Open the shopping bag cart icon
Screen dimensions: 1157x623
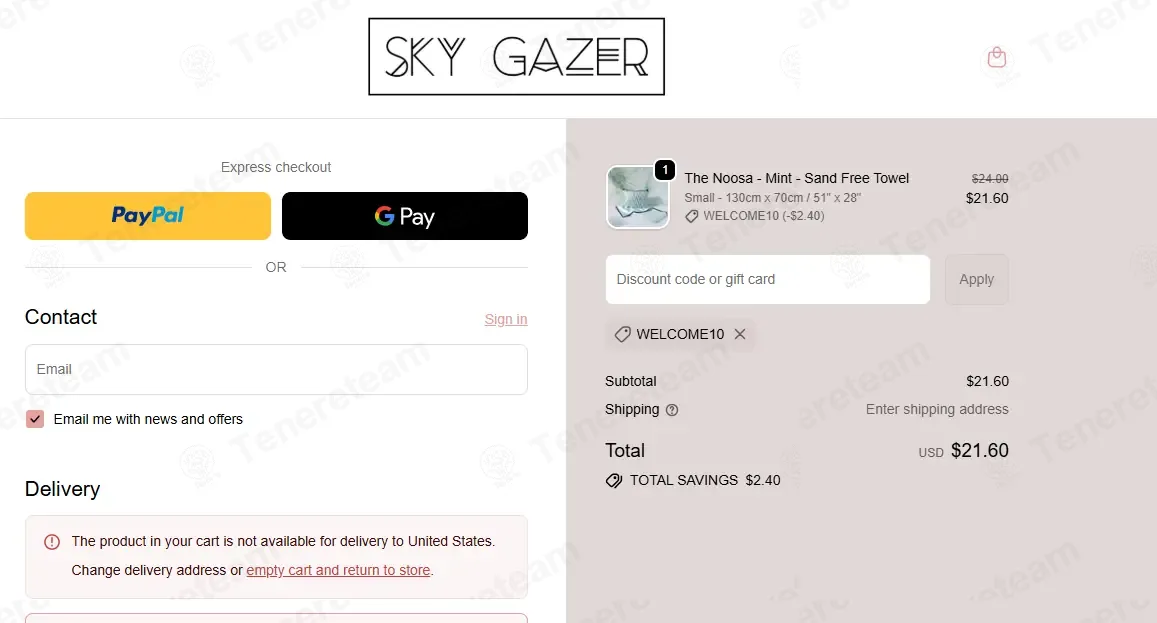997,57
